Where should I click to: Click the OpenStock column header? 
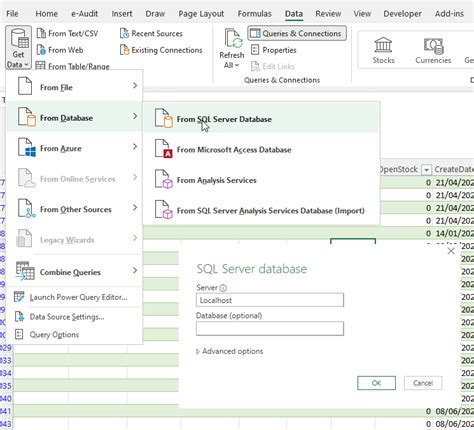click(399, 169)
